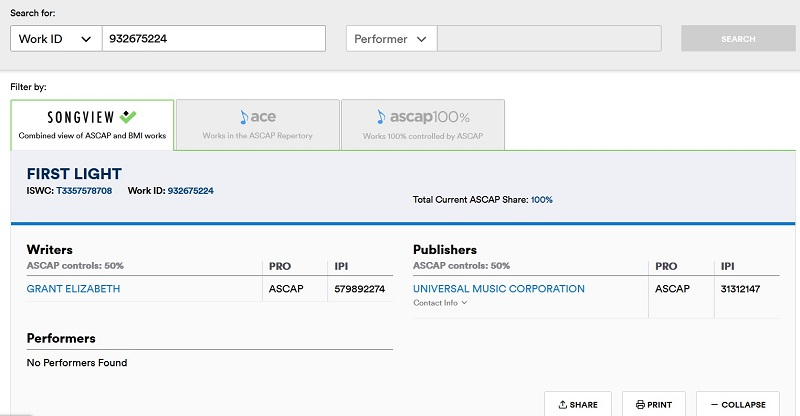Open the Work ID search type dropdown
Screen dimensions: 800x416
(56, 38)
